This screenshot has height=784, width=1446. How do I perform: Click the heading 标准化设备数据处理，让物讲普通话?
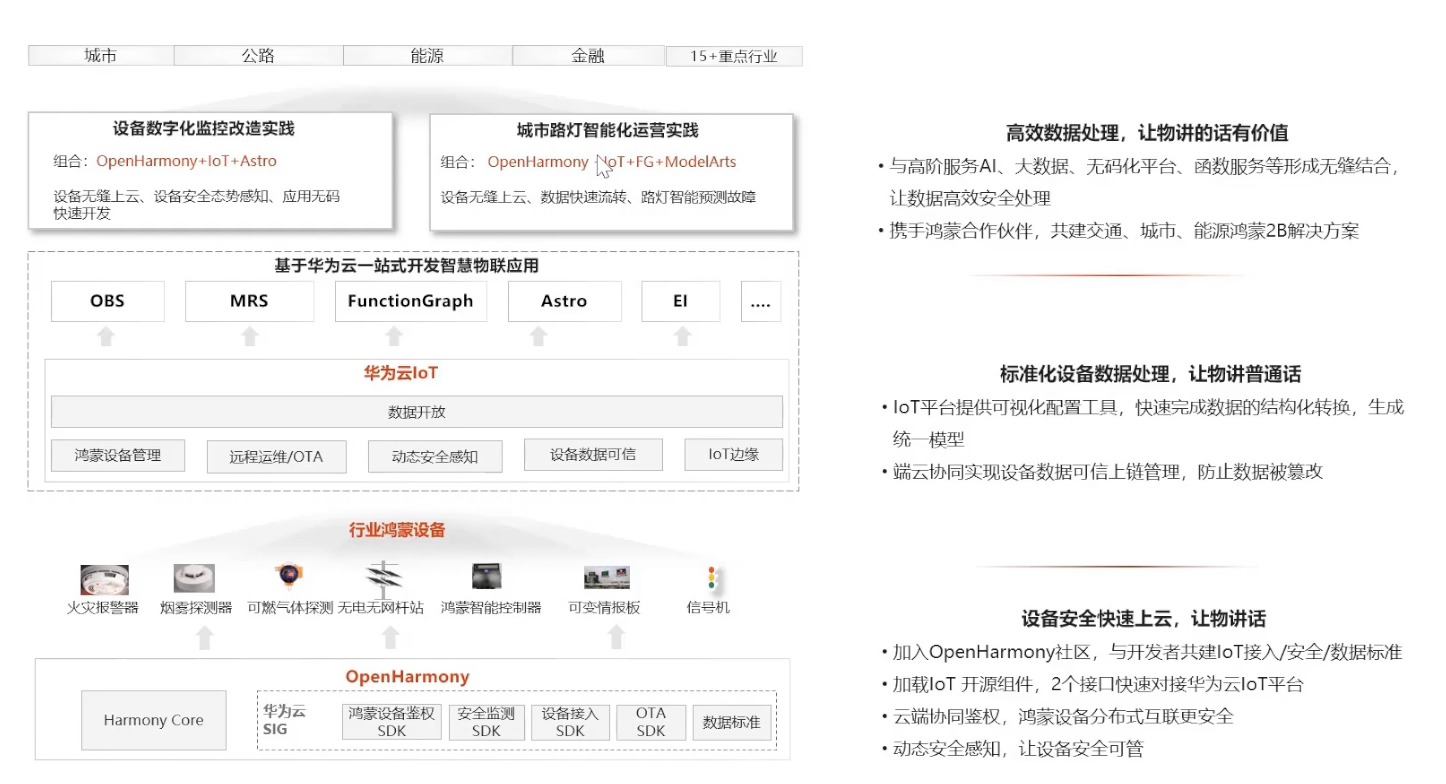coord(1150,375)
